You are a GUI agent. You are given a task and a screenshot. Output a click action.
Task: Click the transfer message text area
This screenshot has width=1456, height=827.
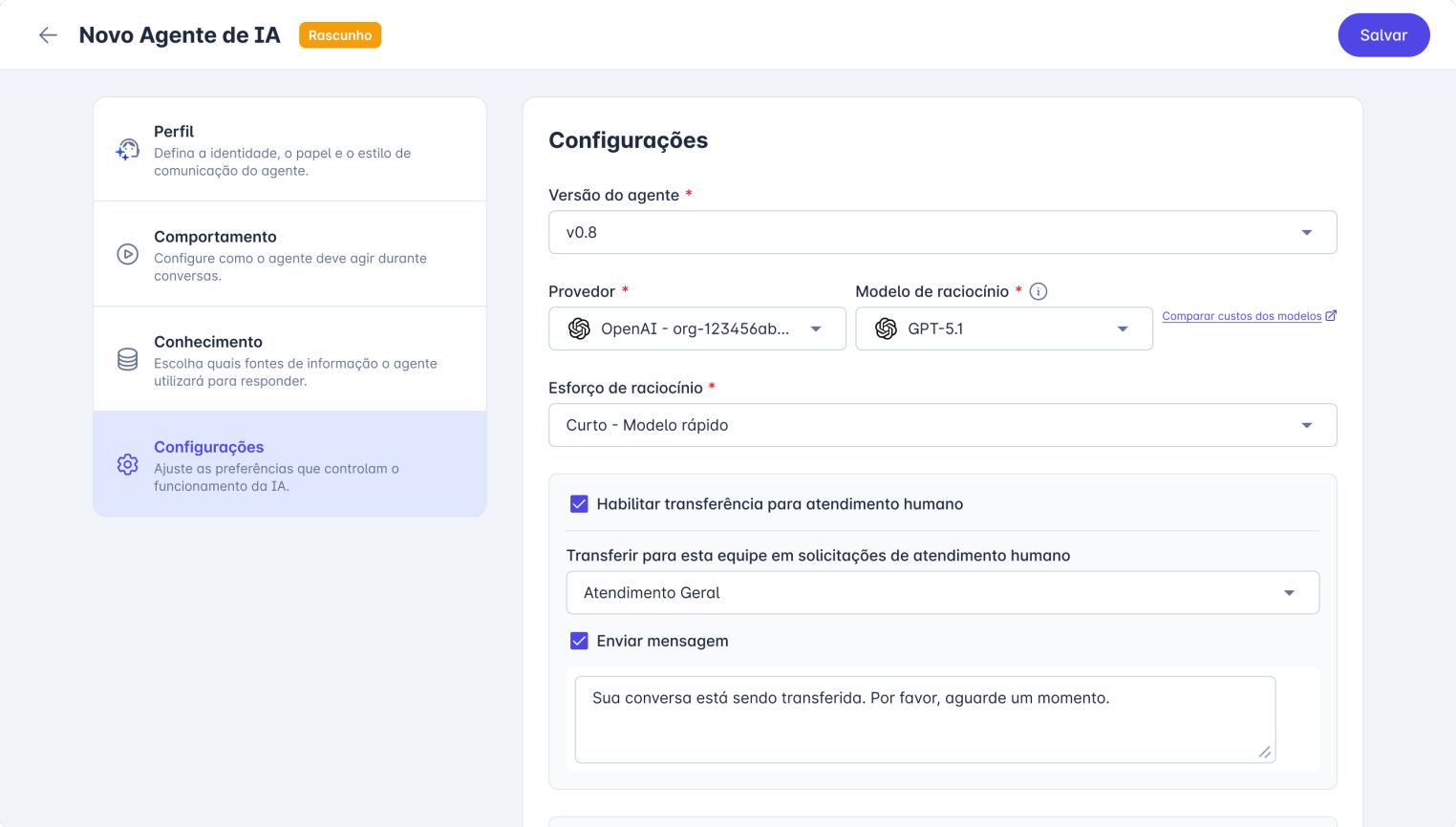(924, 719)
